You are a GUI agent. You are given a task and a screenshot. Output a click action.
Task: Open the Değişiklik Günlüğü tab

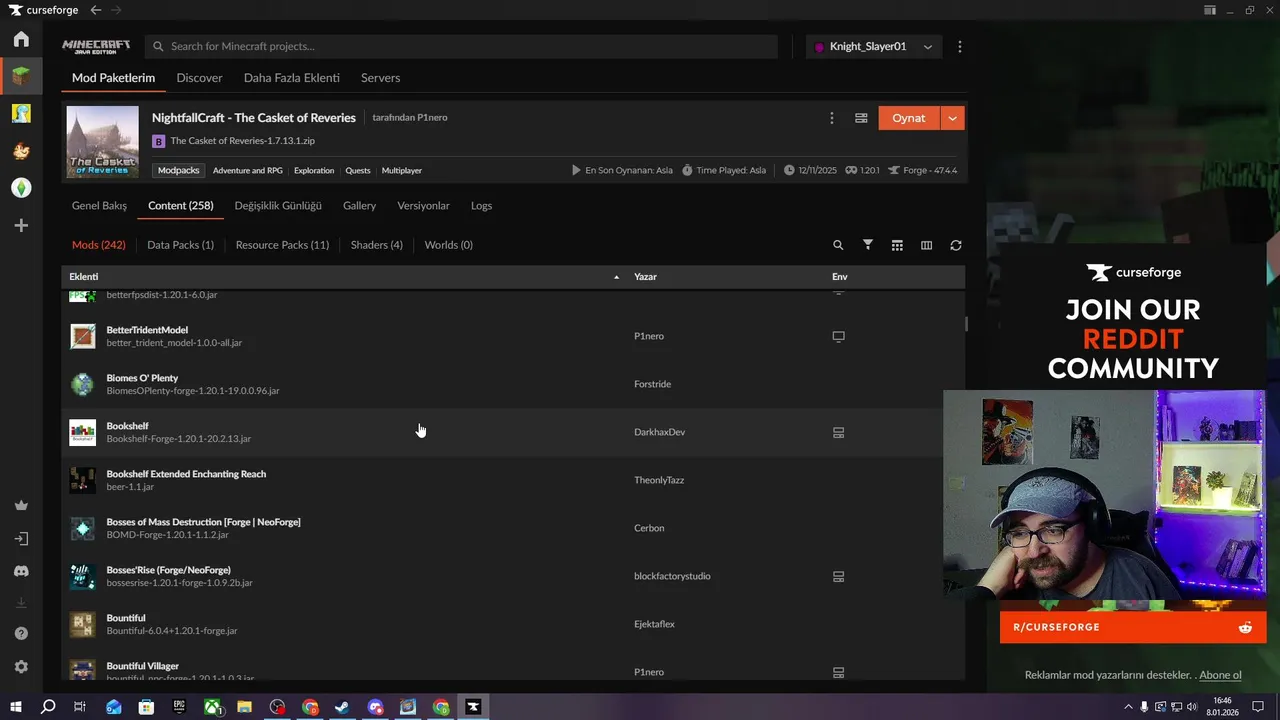[278, 206]
